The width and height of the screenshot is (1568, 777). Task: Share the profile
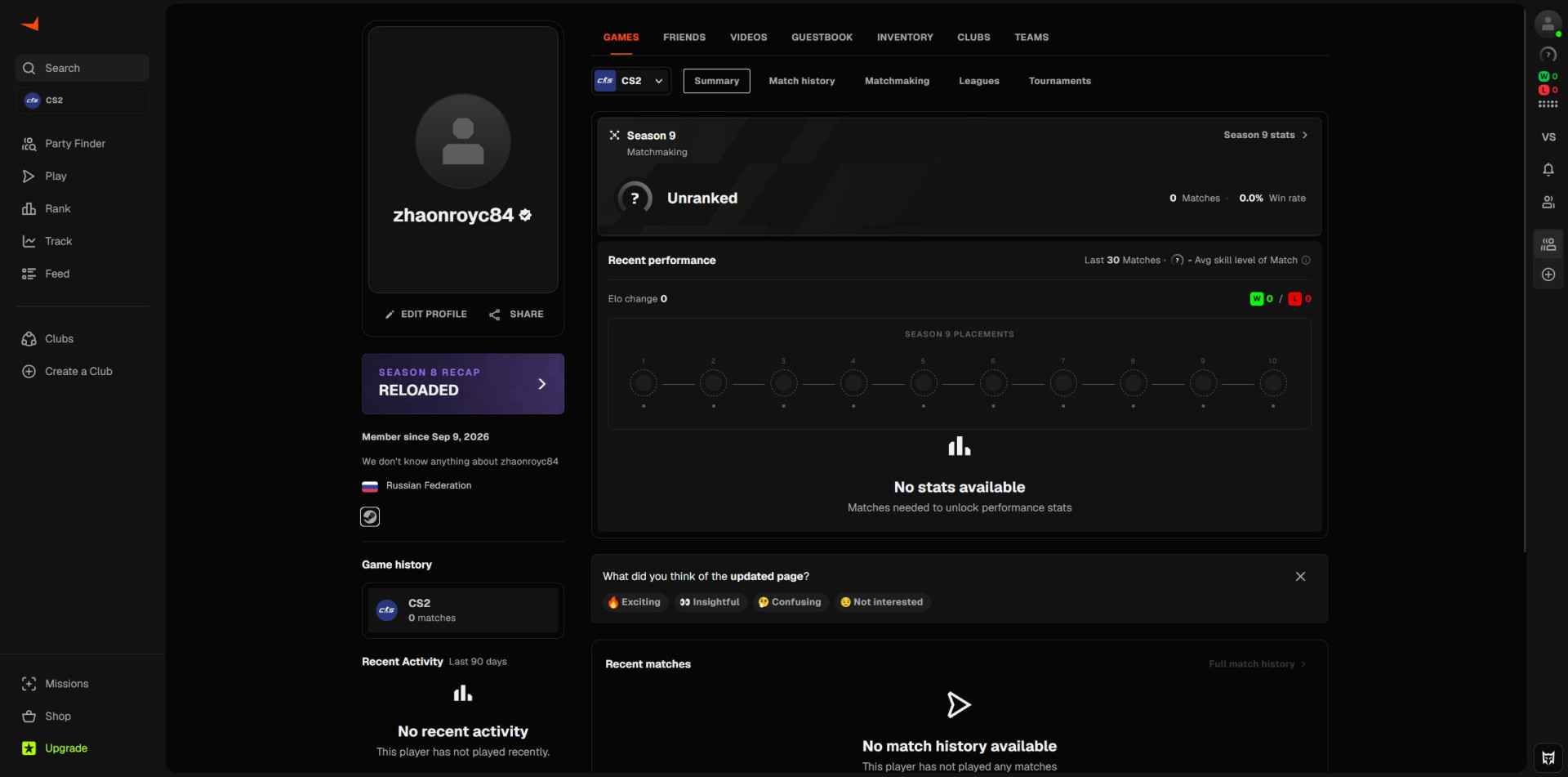tap(516, 315)
